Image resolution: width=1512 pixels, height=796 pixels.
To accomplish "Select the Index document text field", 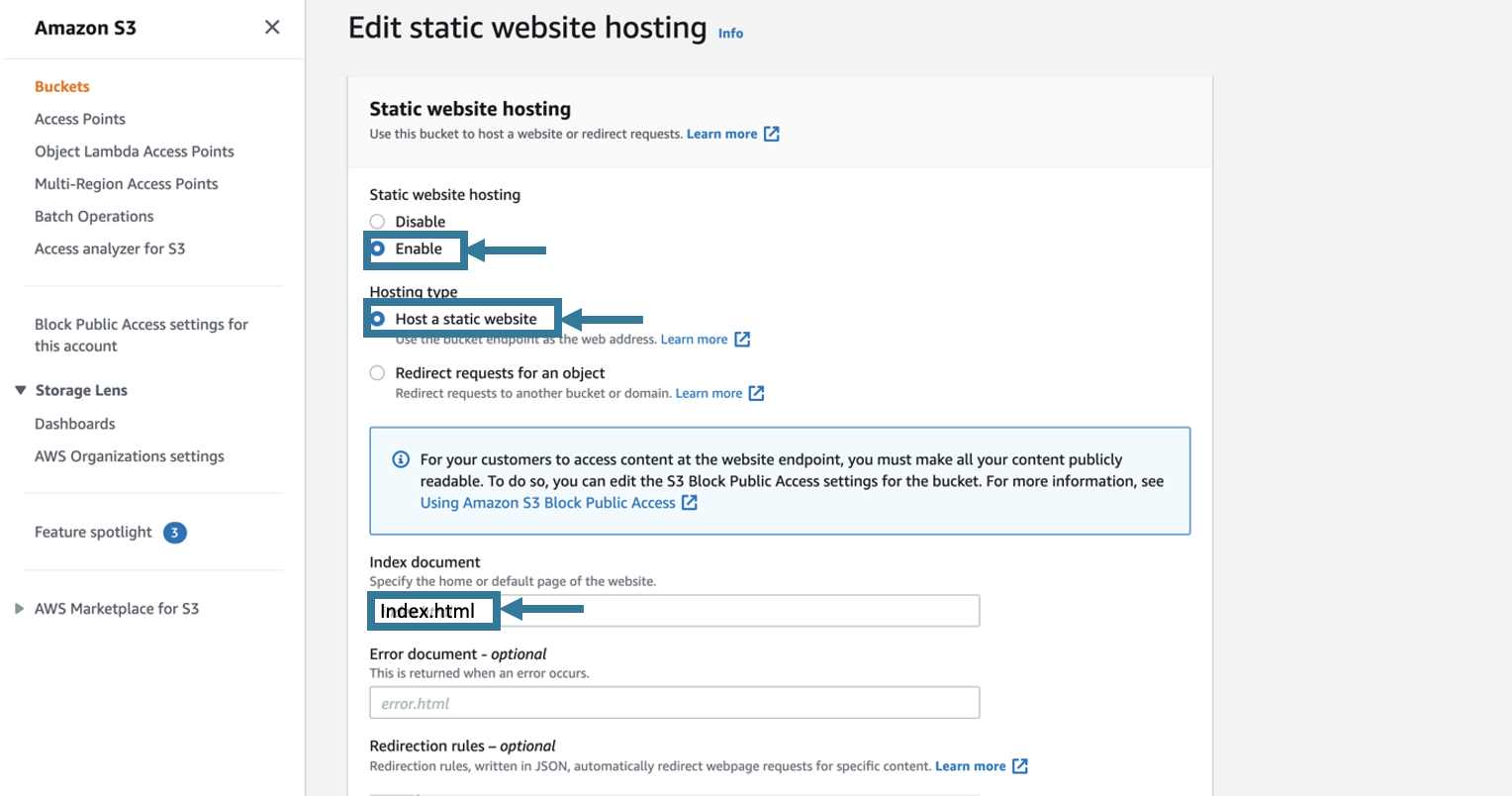I will 674,610.
